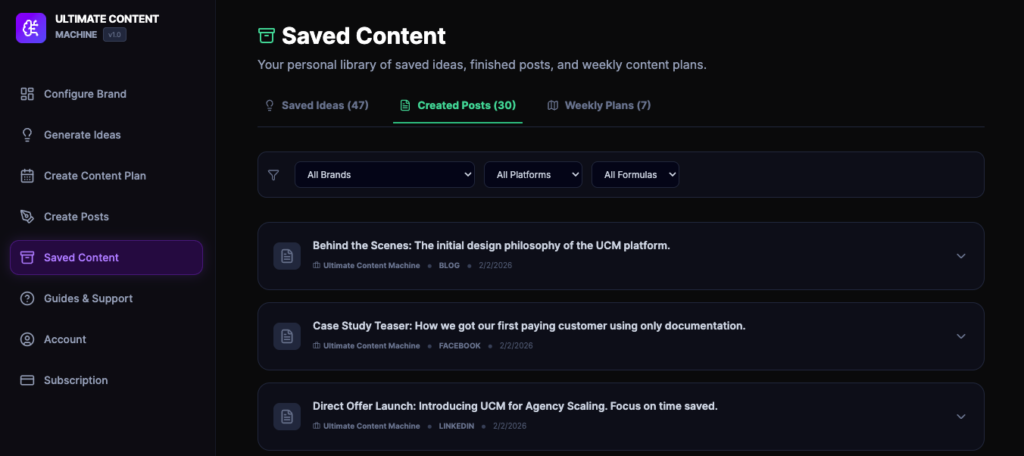Click the Create Content Plan calendar icon
This screenshot has height=456, width=1024.
tap(27, 176)
